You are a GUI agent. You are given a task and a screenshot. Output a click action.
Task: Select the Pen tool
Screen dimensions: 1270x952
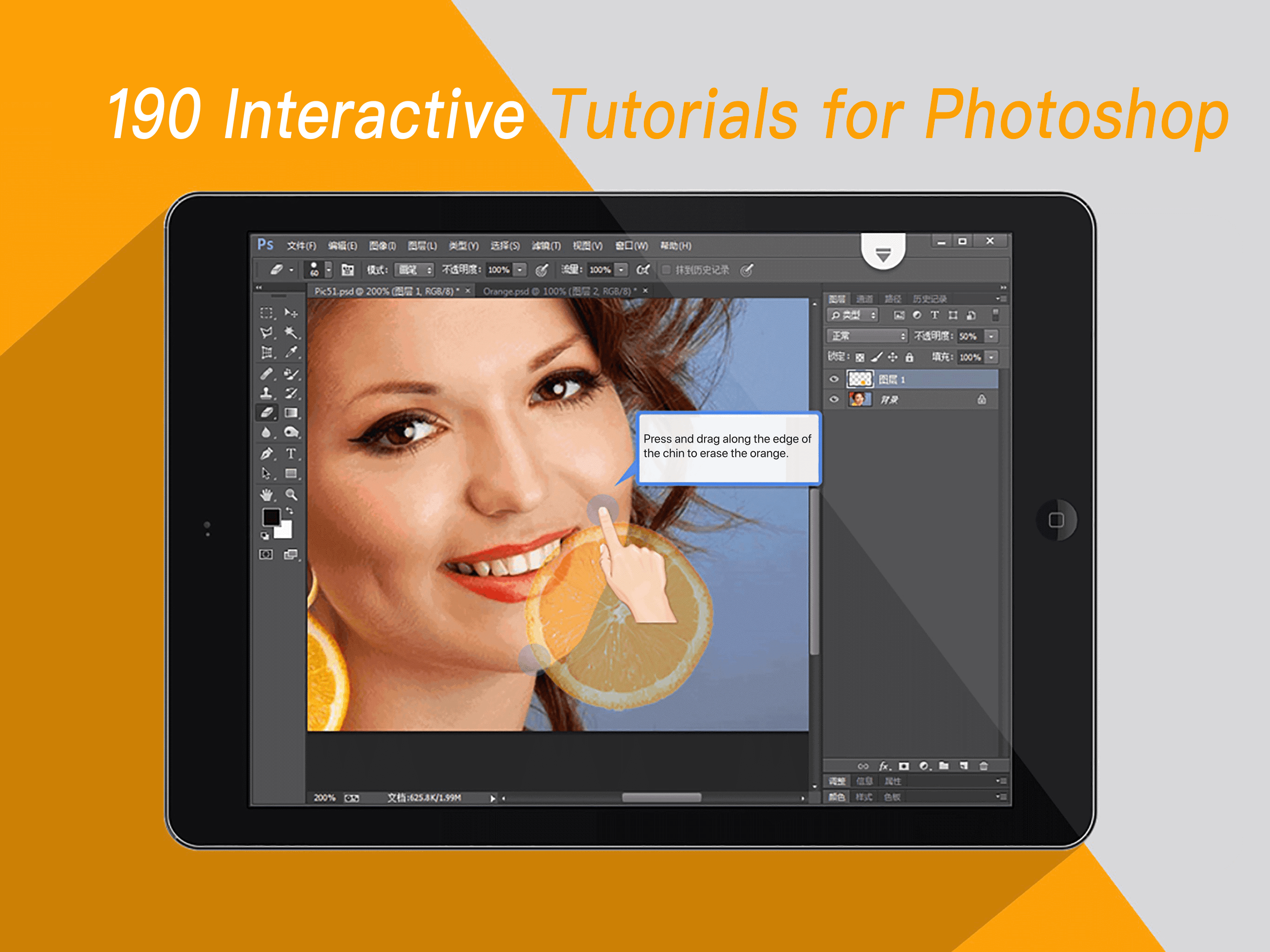(x=266, y=454)
